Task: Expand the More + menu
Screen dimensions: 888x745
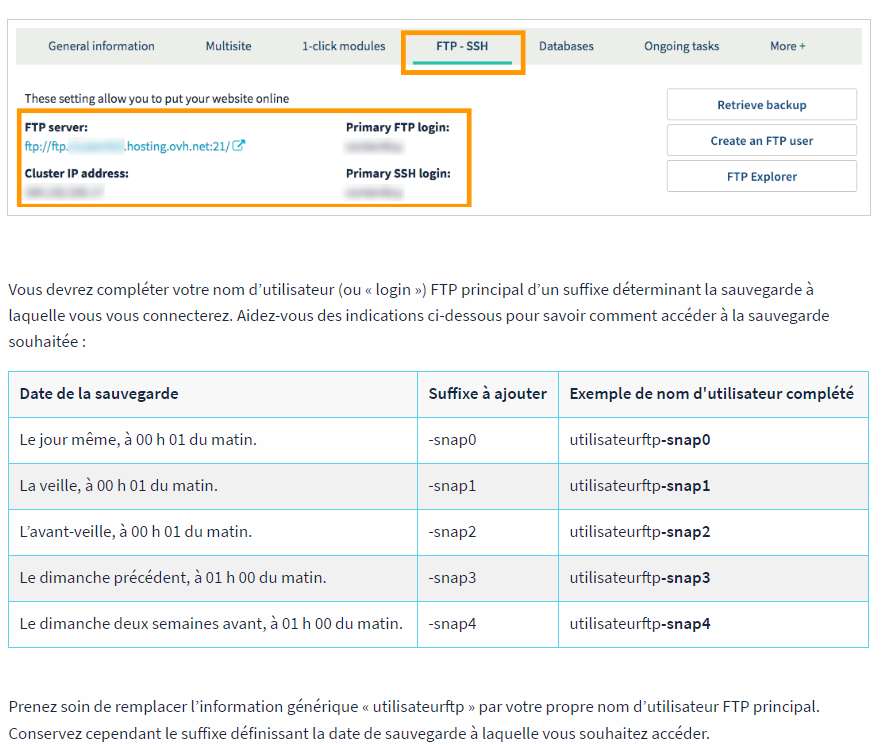Action: tap(787, 46)
